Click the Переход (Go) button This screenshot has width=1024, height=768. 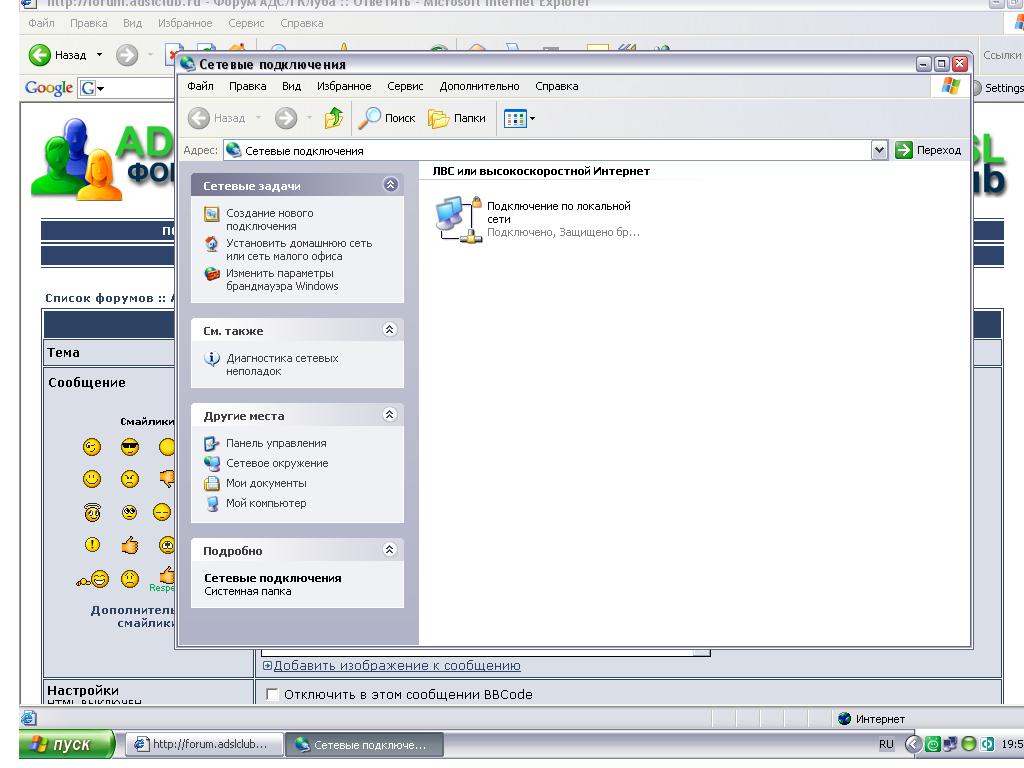[x=928, y=150]
